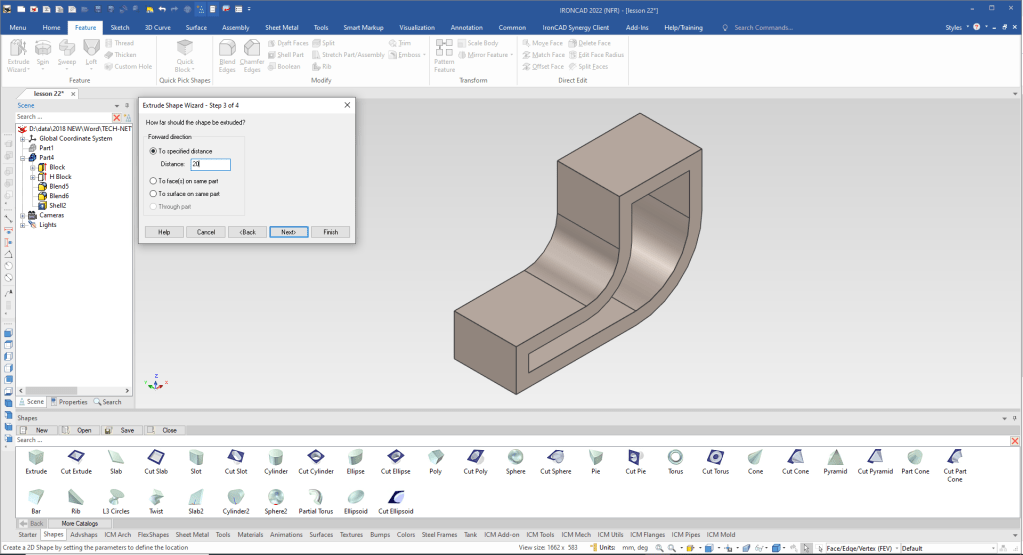Switch to the Properties panel tab

point(69,402)
